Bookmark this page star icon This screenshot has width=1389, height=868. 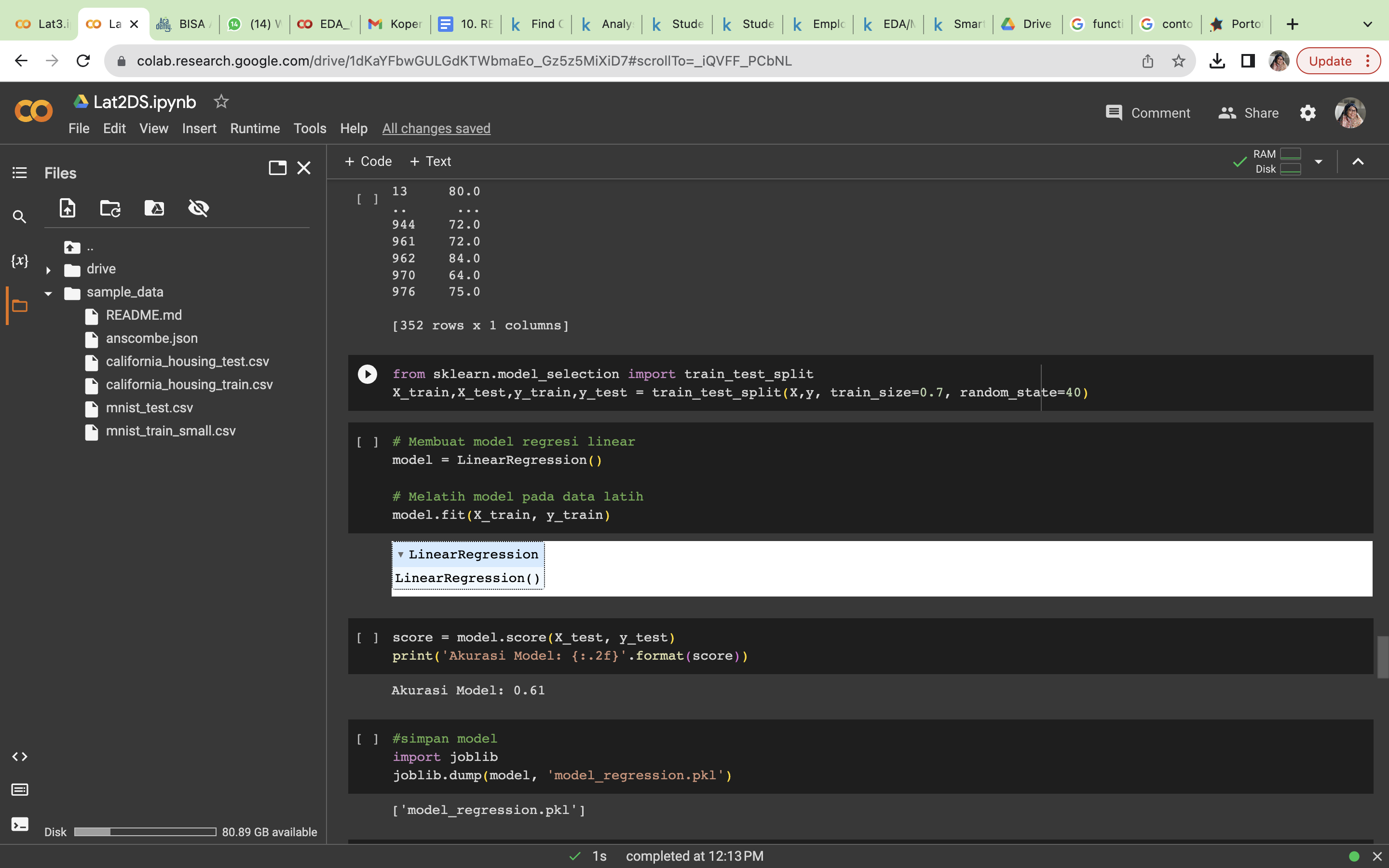tap(1178, 61)
